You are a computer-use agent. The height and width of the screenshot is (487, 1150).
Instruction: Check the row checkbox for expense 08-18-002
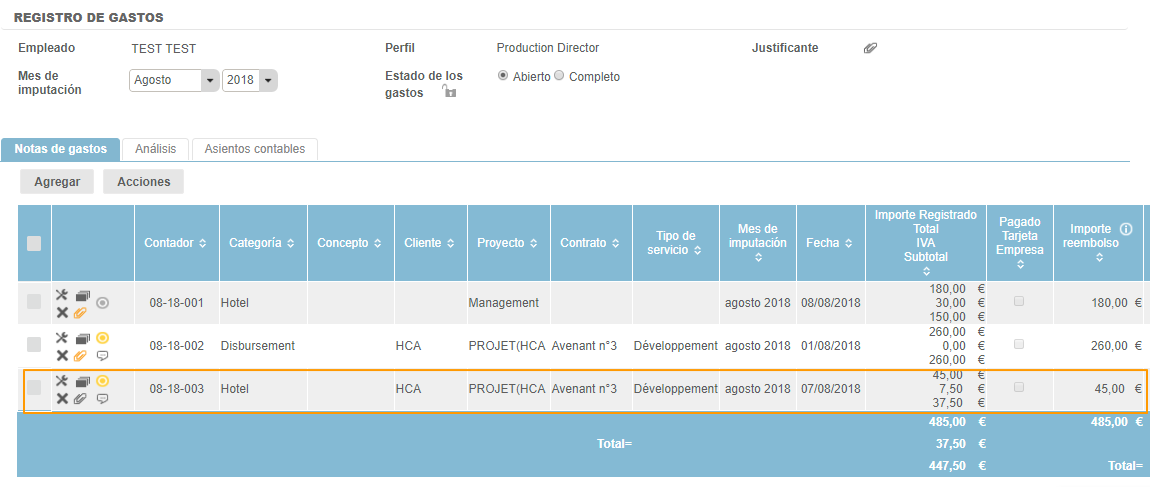click(x=34, y=344)
